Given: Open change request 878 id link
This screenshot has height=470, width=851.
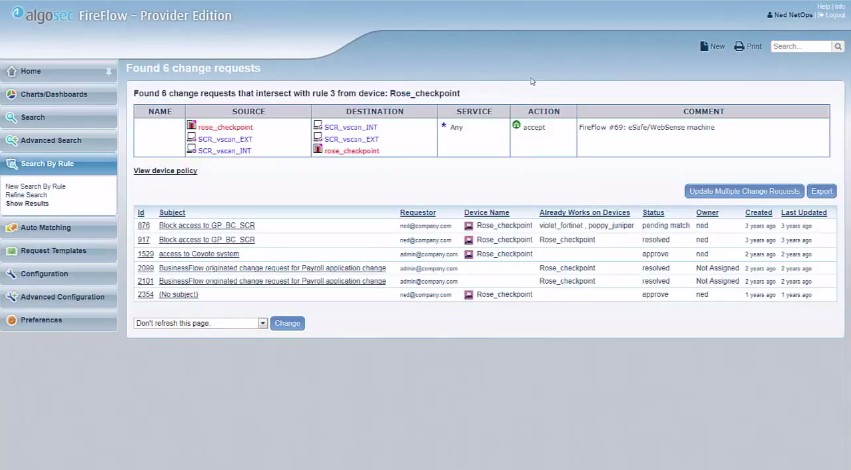Looking at the screenshot, I should point(143,225).
